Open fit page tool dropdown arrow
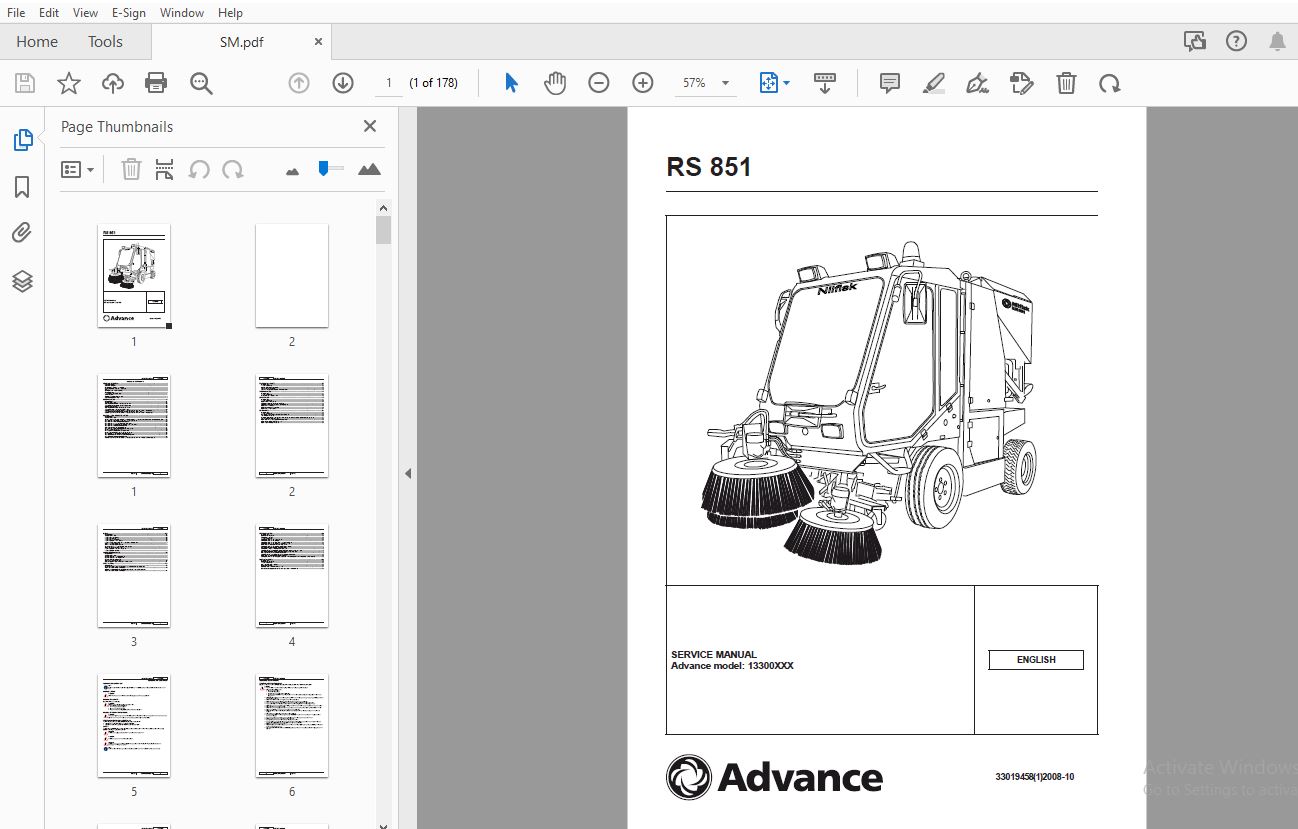The image size is (1298, 829). (x=786, y=83)
